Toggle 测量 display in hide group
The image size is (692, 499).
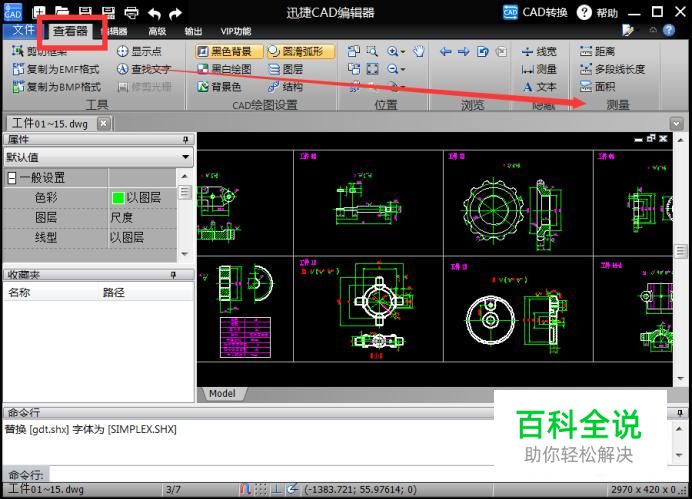[539, 69]
